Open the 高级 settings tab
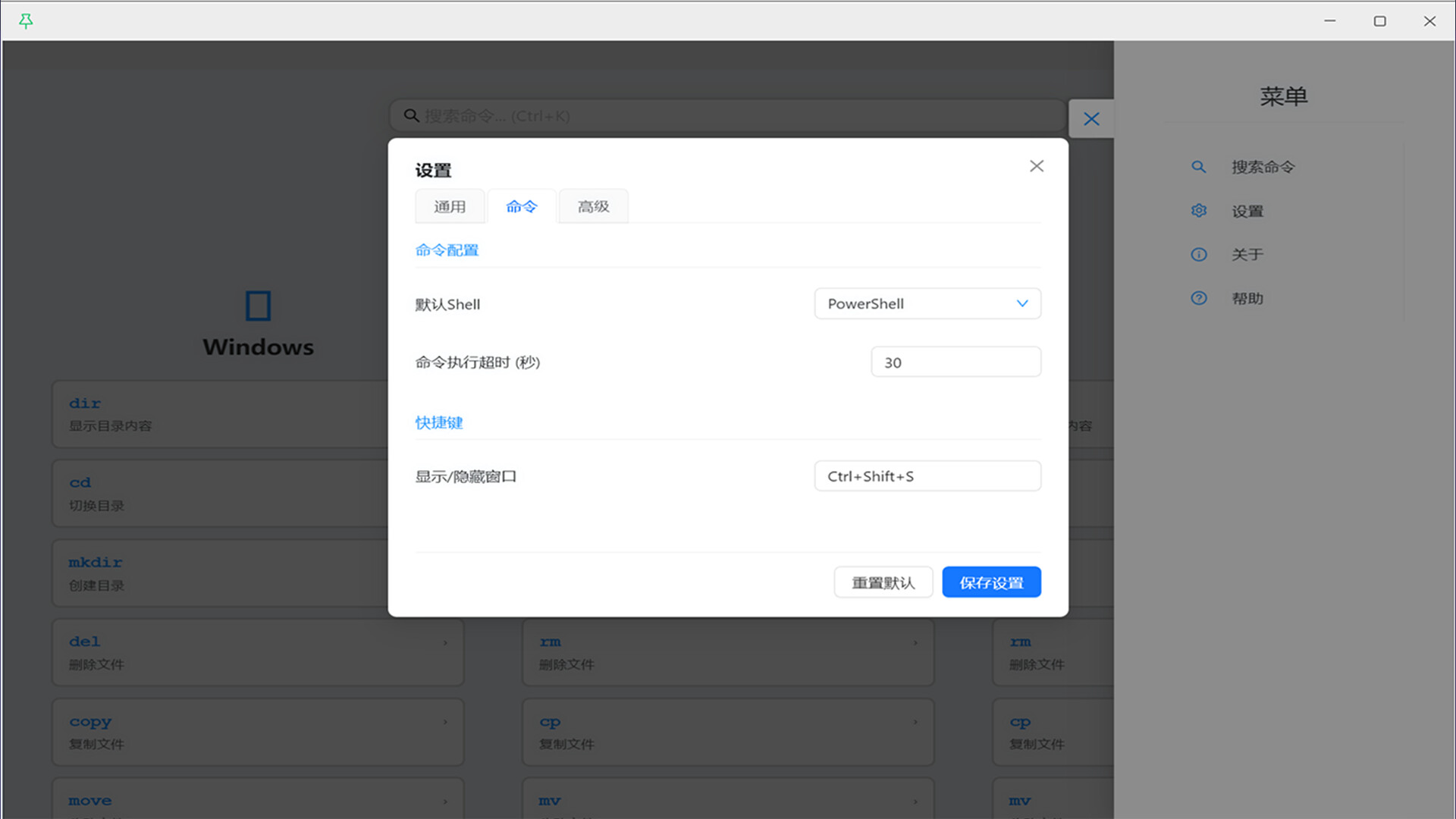Screen dimensions: 1456x819 (593, 206)
